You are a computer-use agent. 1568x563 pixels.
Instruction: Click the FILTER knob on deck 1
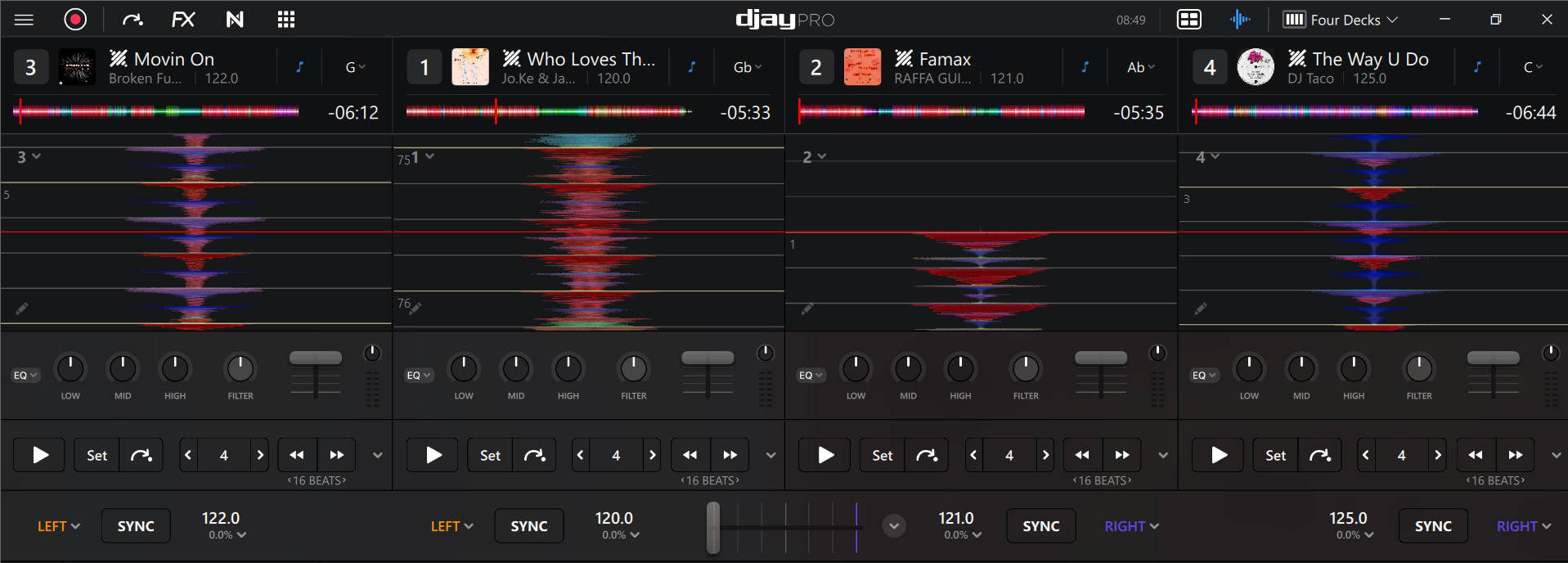[633, 368]
